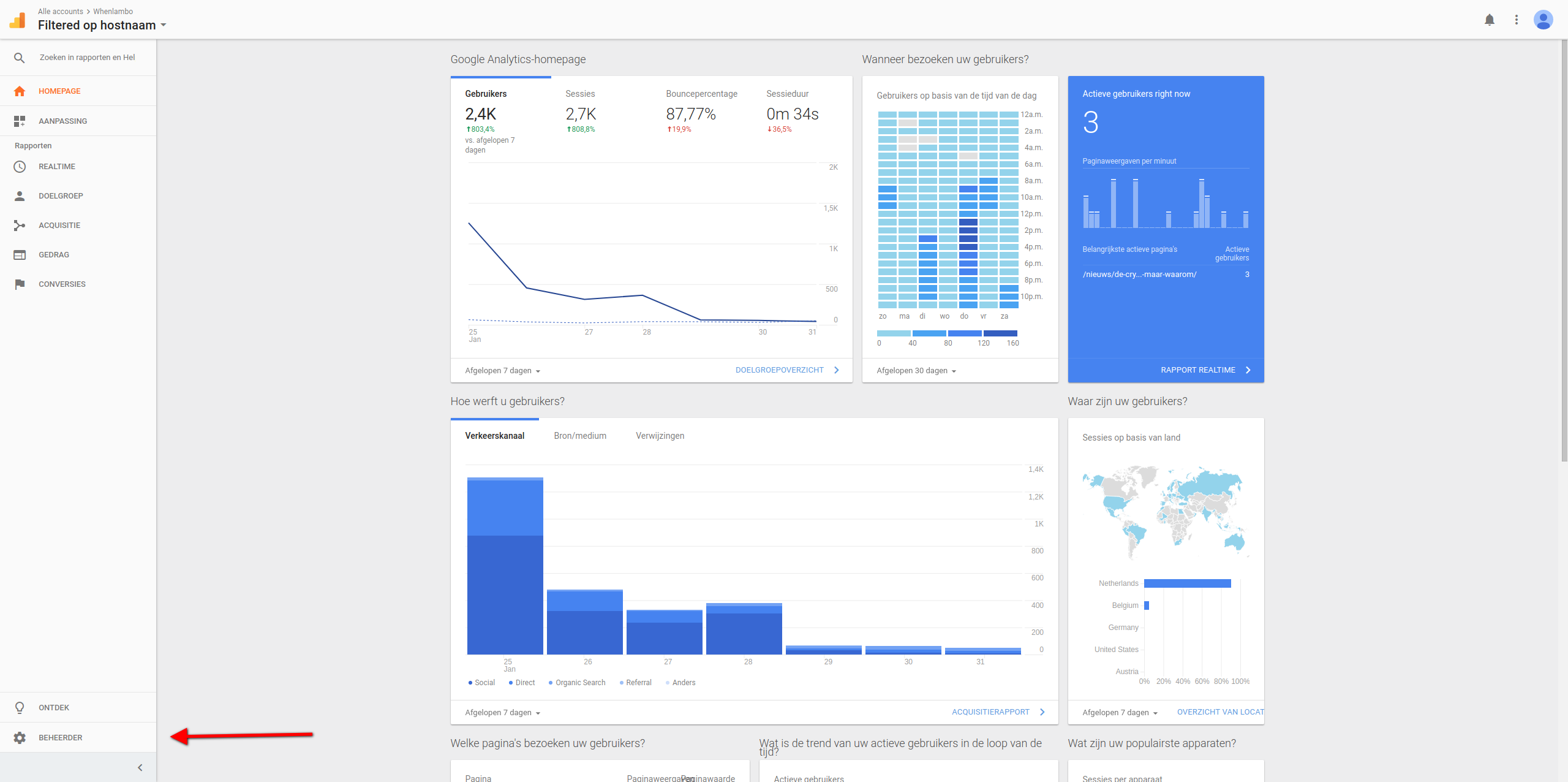Screen dimensions: 1568x782
Task: Open BEHEERDER settings panel
Action: (x=59, y=737)
